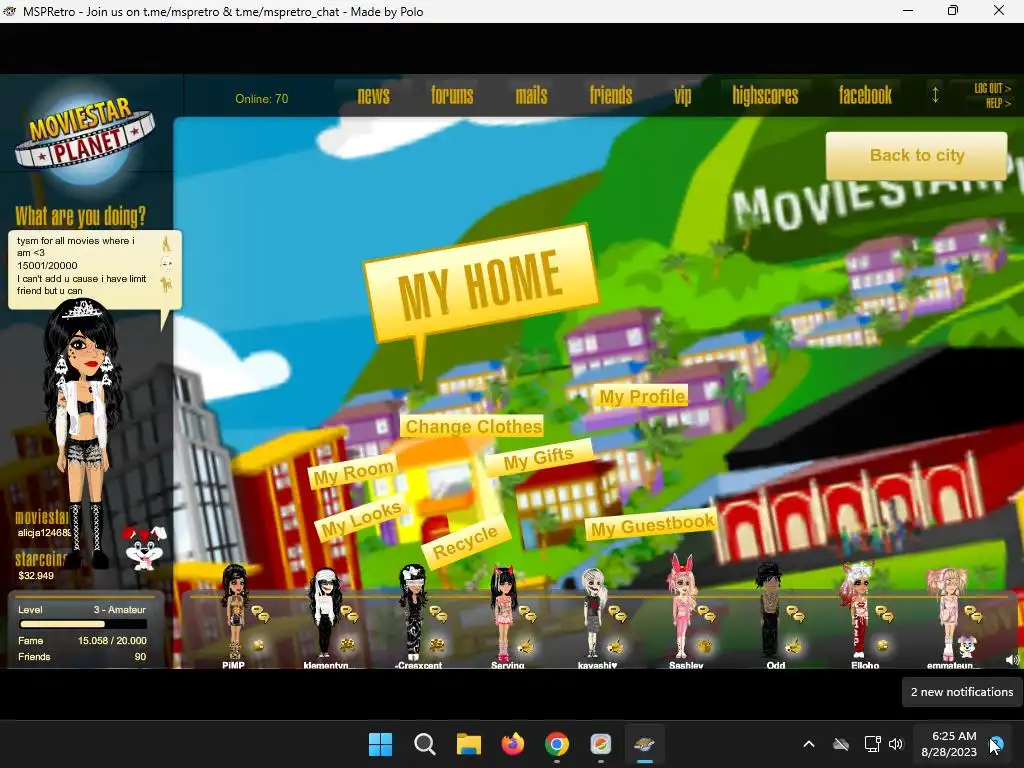
Task: Click the -Cresxcent avatar in friends bar
Action: pyautogui.click(x=413, y=613)
